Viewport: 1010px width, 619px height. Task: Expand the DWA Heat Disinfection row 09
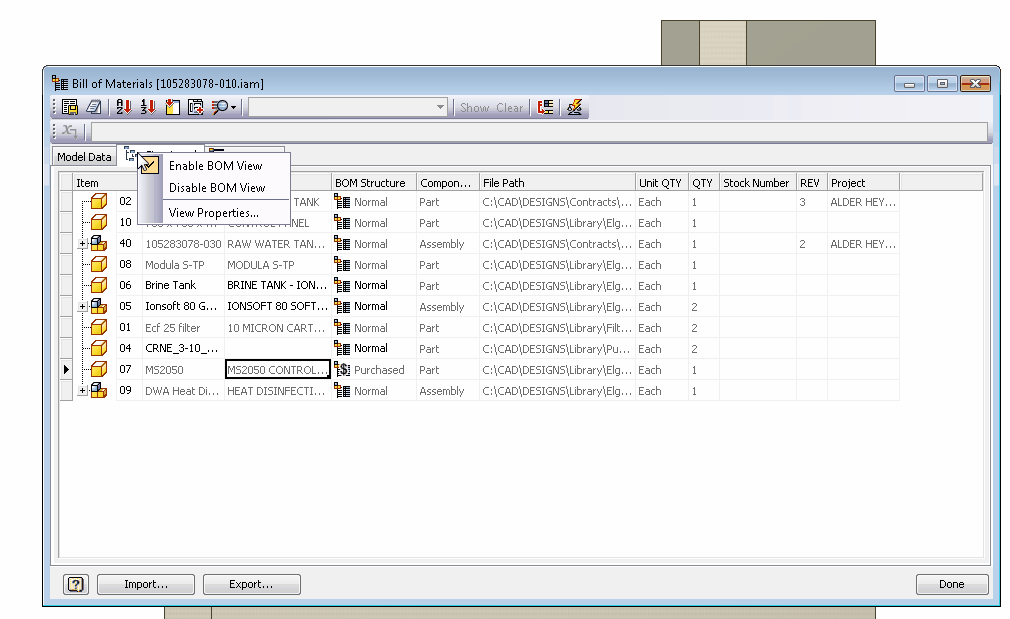point(82,391)
